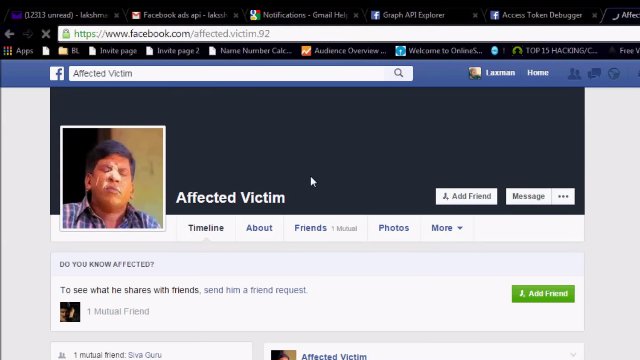Viewport: 640px width, 360px height.
Task: Open the Friend Requests icon
Action: pyautogui.click(x=574, y=73)
